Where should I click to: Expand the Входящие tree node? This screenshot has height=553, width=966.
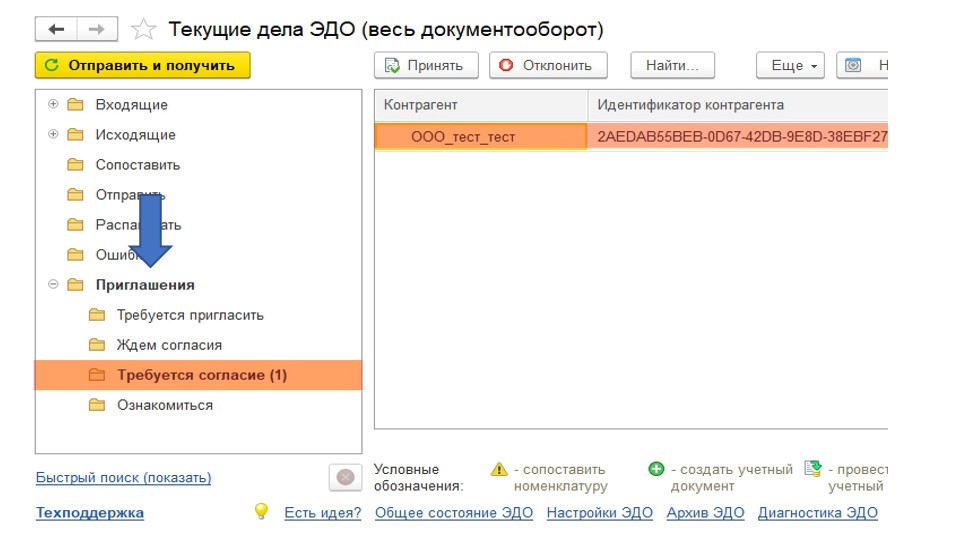click(x=53, y=104)
